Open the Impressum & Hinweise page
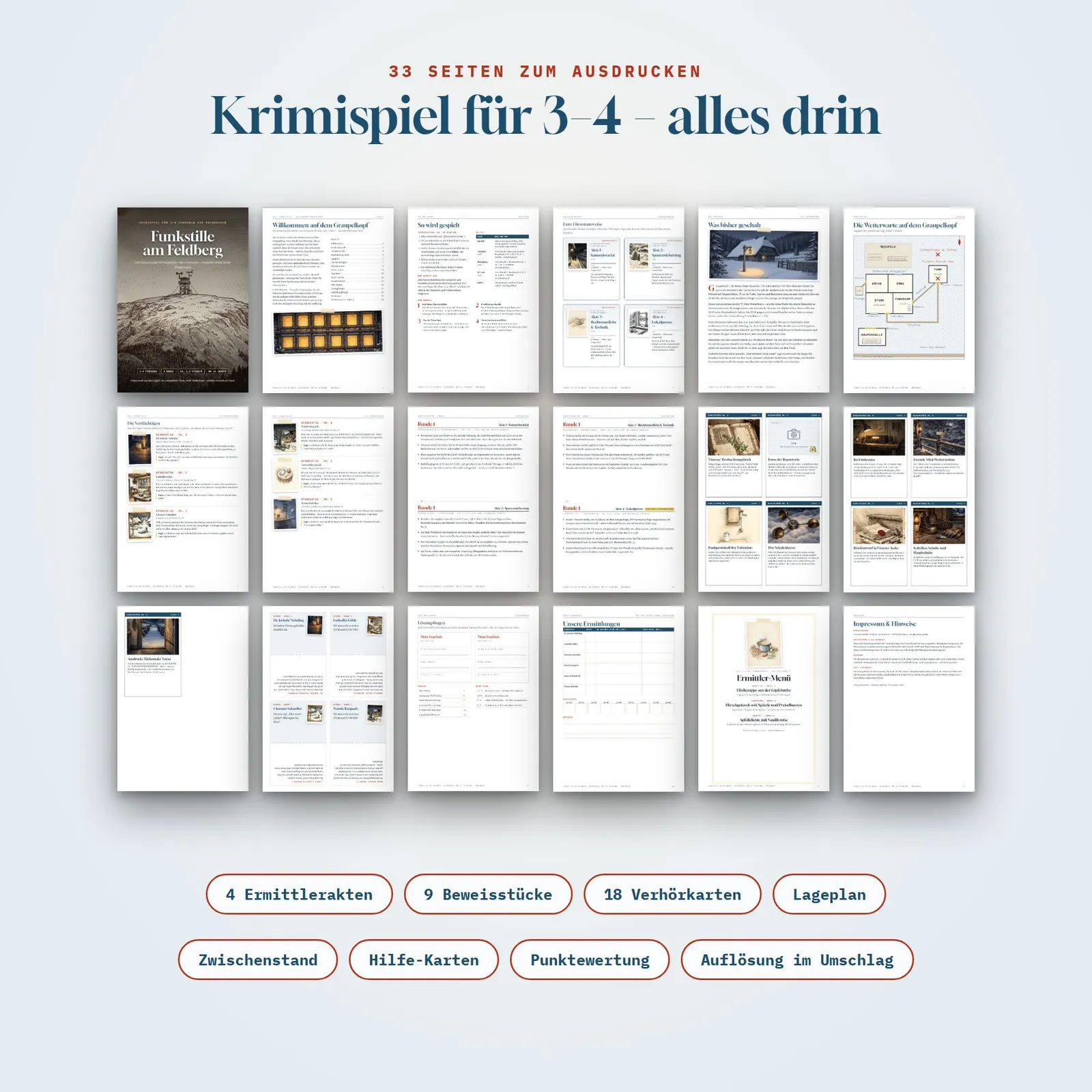The height and width of the screenshot is (1092, 1092). [x=909, y=699]
